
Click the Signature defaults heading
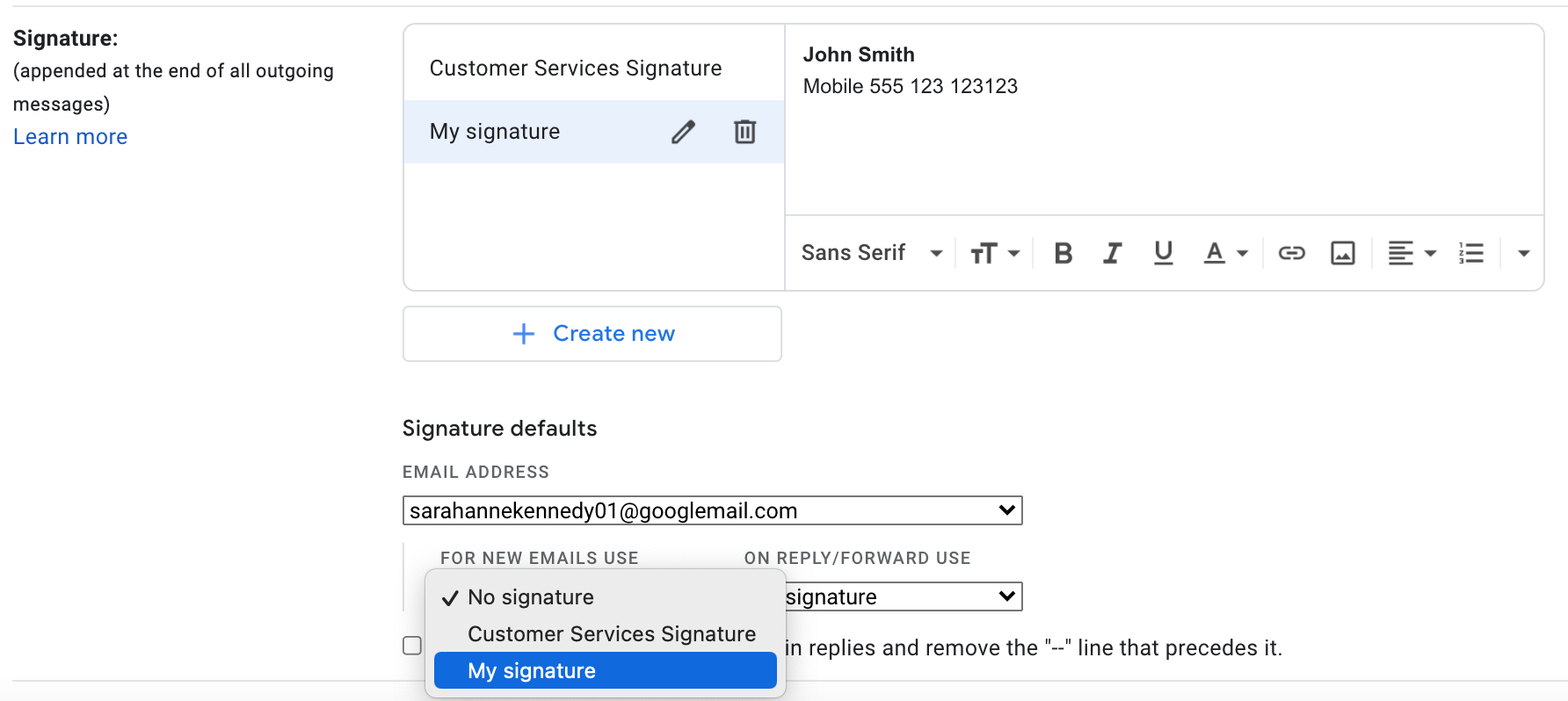click(x=499, y=429)
